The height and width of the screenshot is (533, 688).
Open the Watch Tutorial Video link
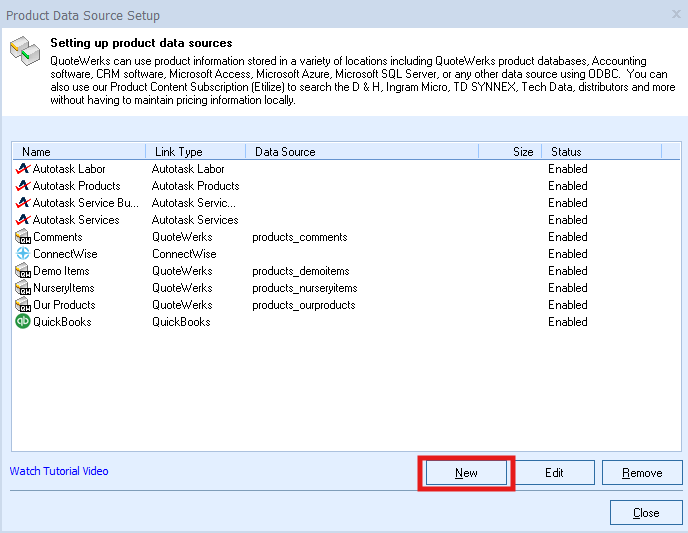click(59, 471)
